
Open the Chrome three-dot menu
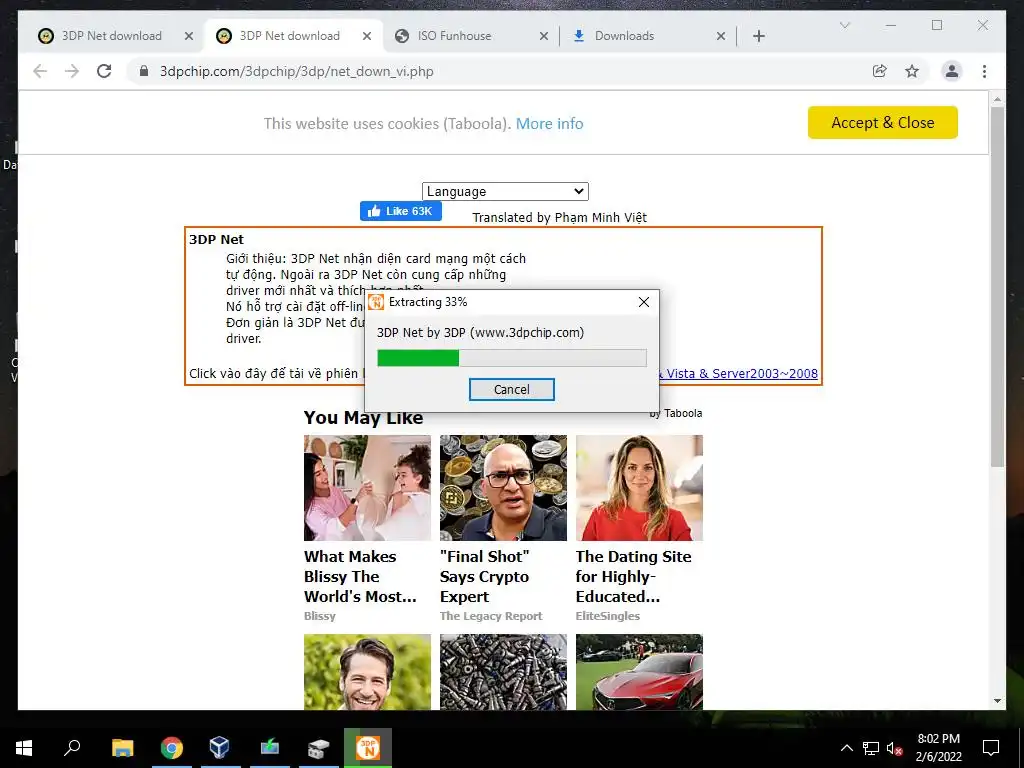tap(984, 71)
